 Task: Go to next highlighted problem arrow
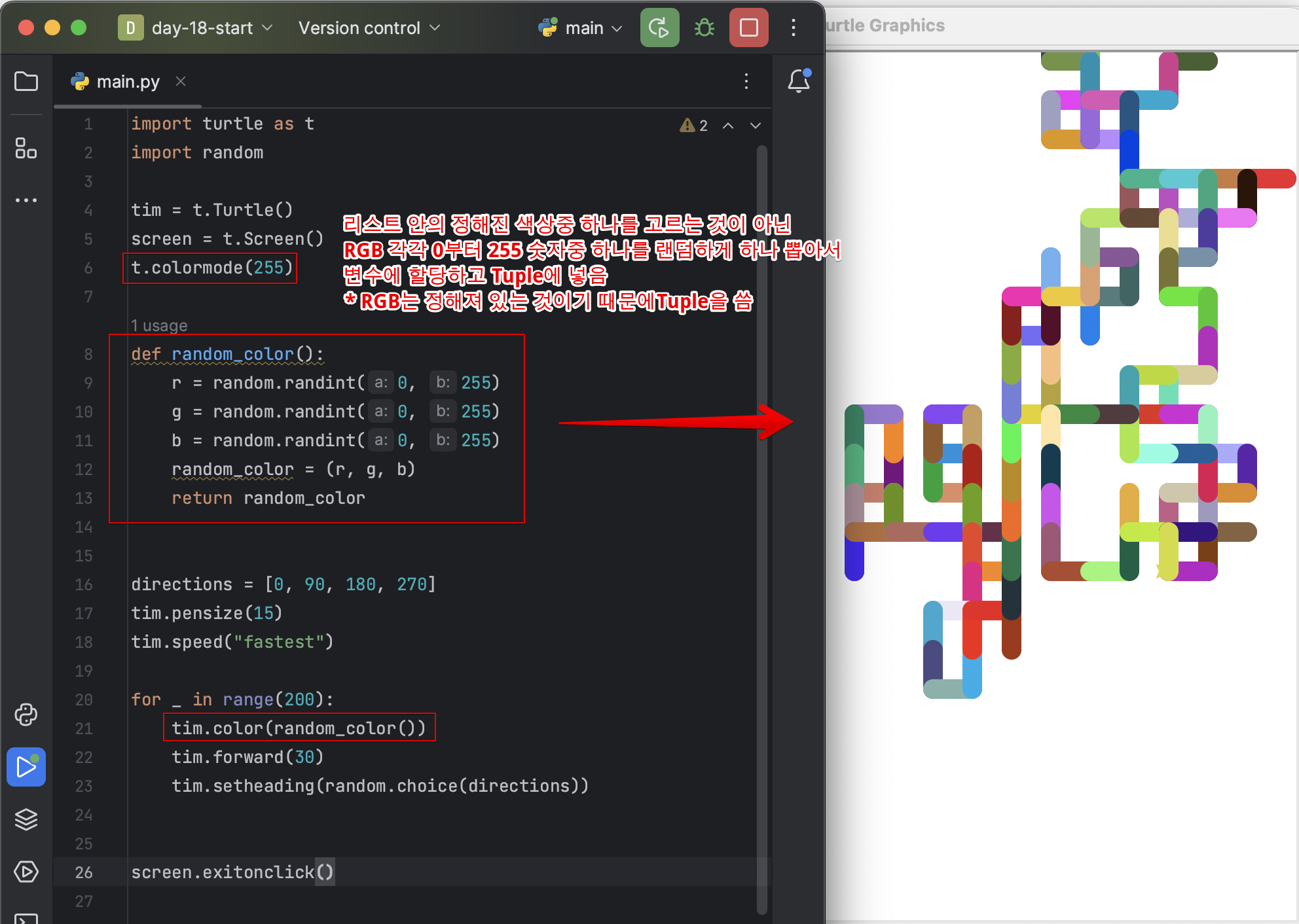click(x=756, y=125)
